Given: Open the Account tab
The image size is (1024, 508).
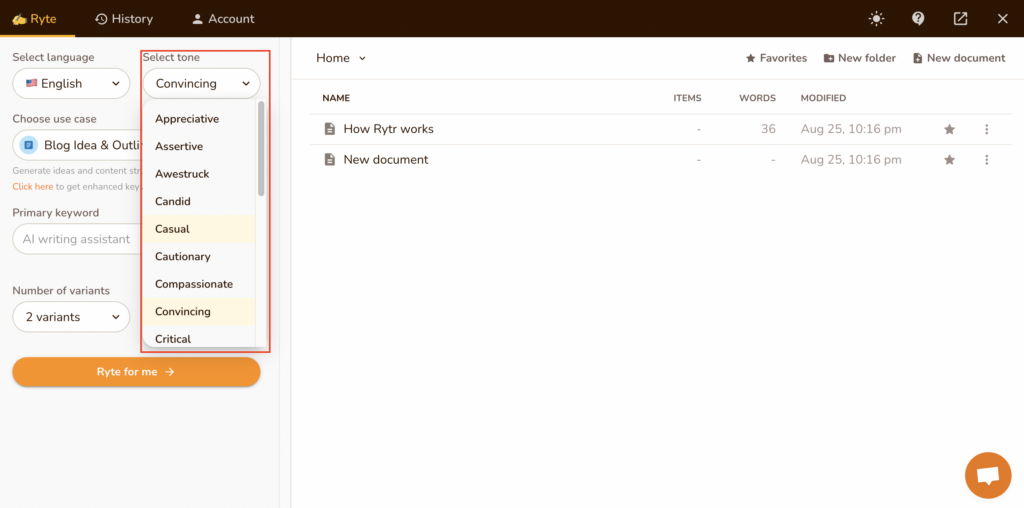Looking at the screenshot, I should click(x=223, y=18).
